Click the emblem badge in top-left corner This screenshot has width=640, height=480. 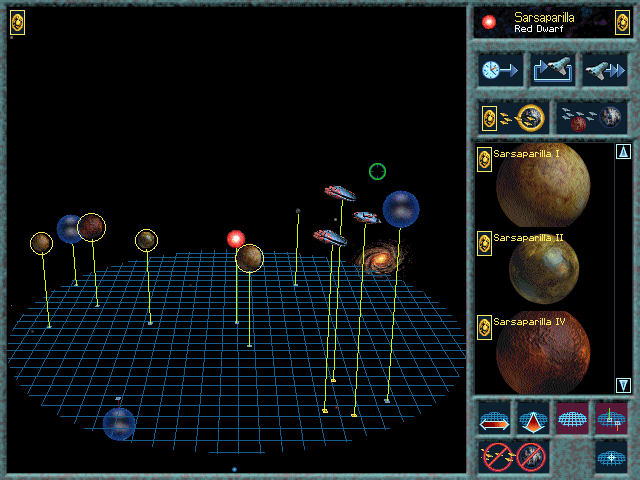[18, 23]
